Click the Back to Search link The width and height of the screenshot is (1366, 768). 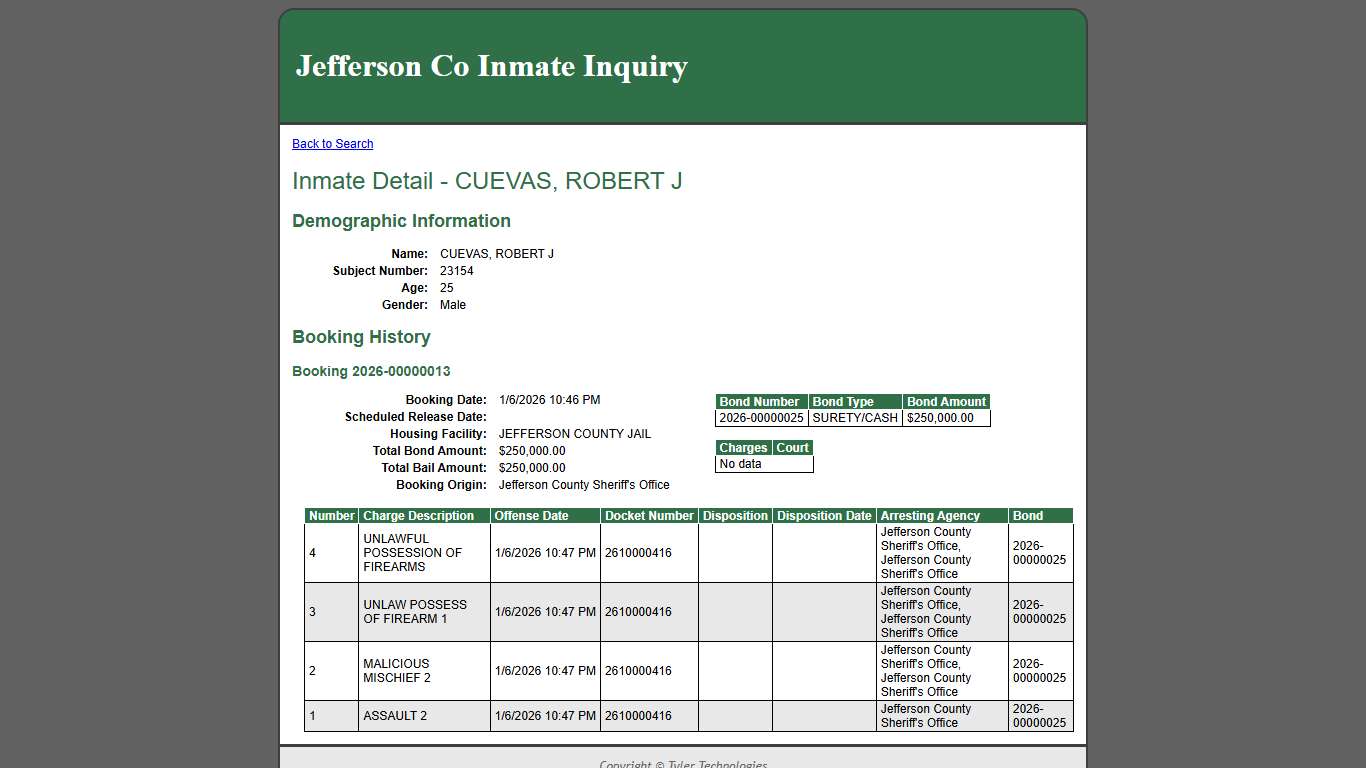tap(332, 144)
